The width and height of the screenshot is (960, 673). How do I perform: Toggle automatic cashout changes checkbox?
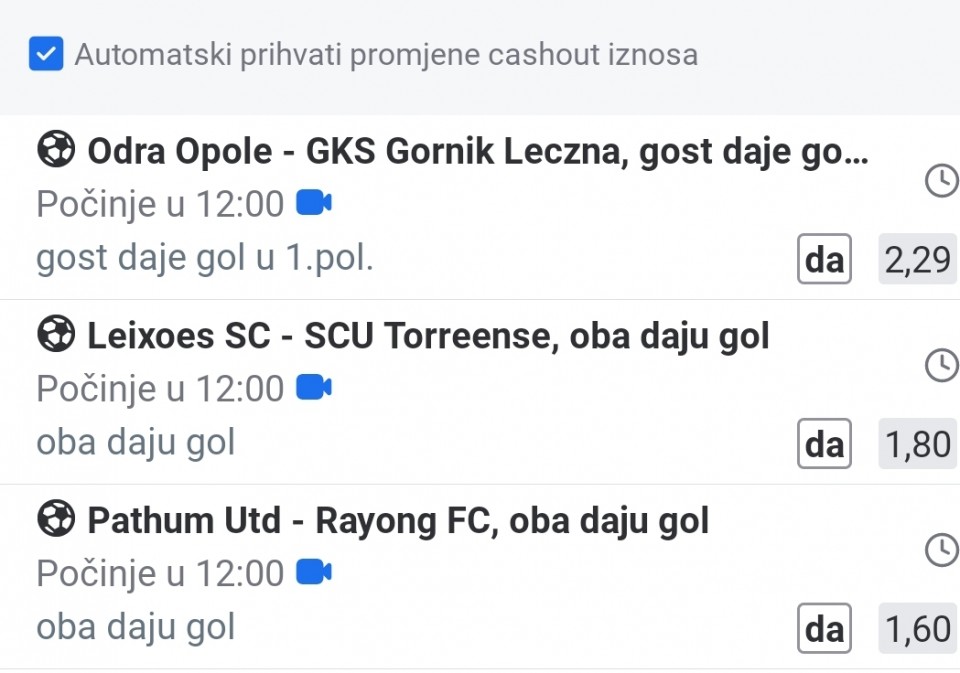click(46, 54)
